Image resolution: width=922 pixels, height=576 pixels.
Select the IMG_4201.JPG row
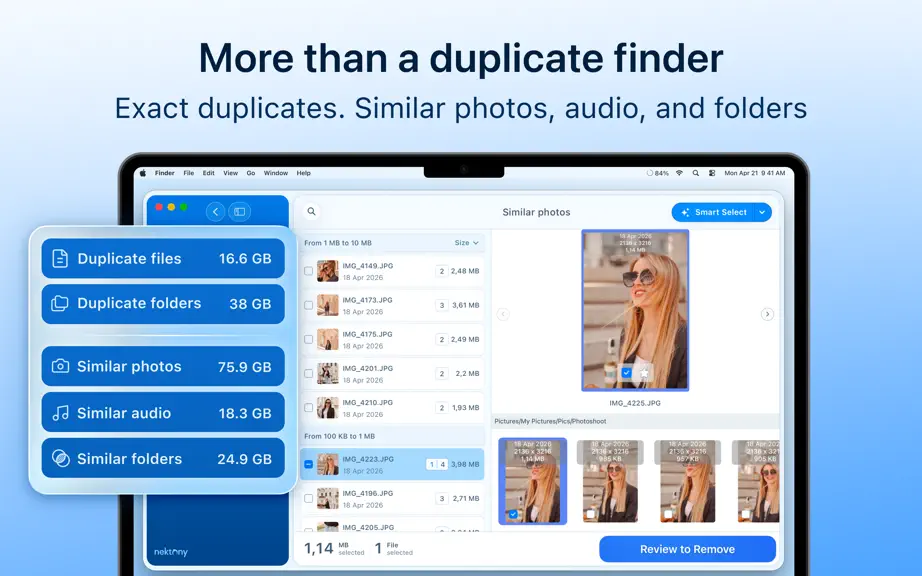click(x=393, y=373)
